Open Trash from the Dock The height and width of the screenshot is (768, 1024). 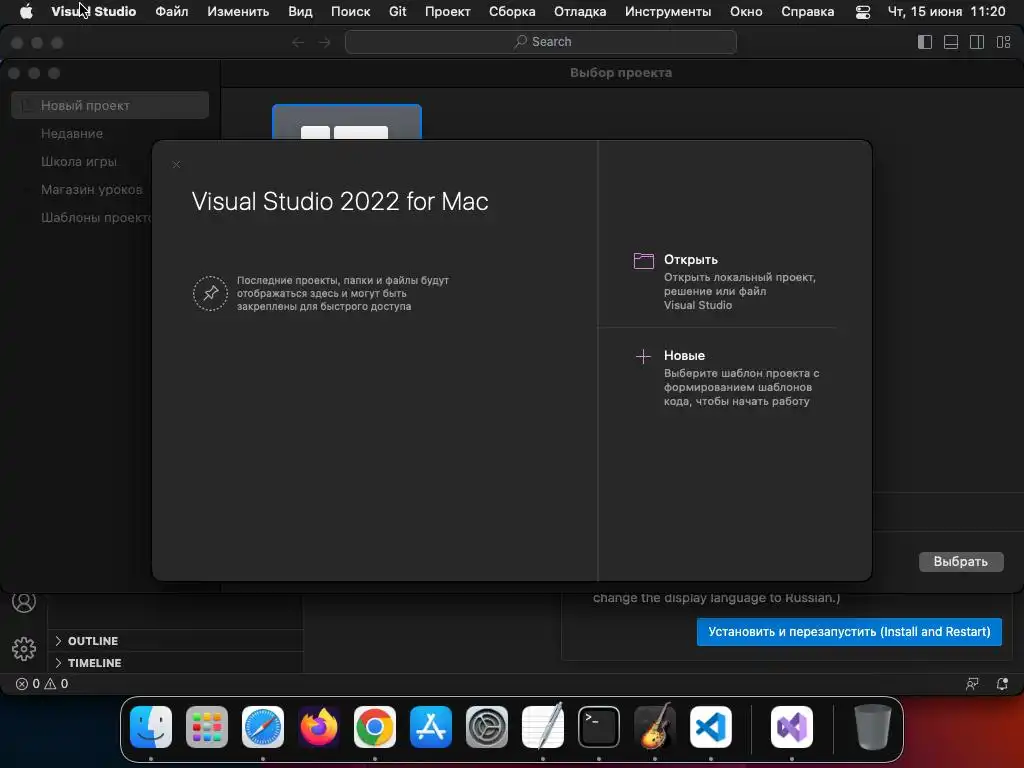coord(872,727)
